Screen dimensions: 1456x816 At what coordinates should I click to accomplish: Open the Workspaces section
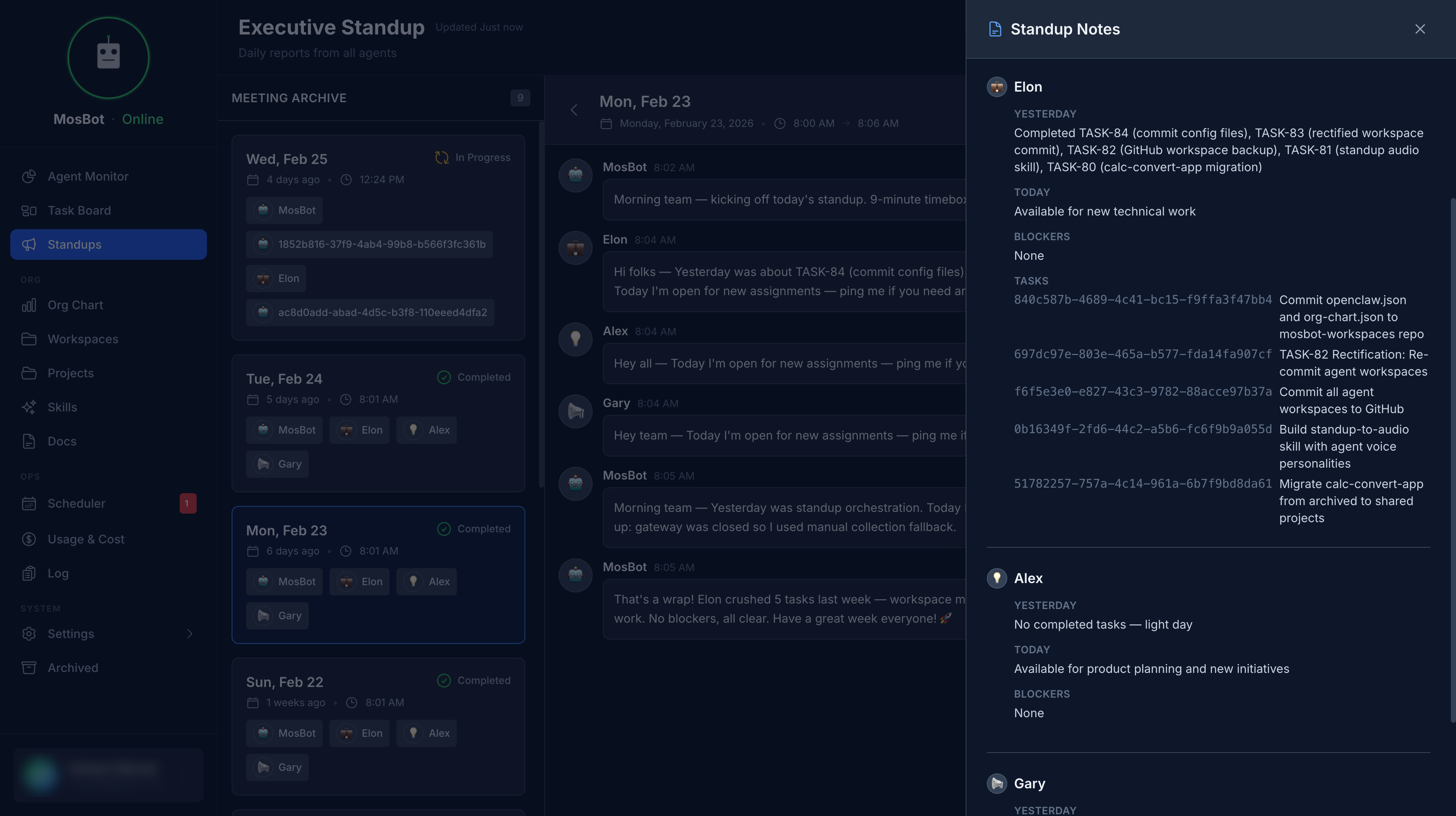[x=83, y=339]
